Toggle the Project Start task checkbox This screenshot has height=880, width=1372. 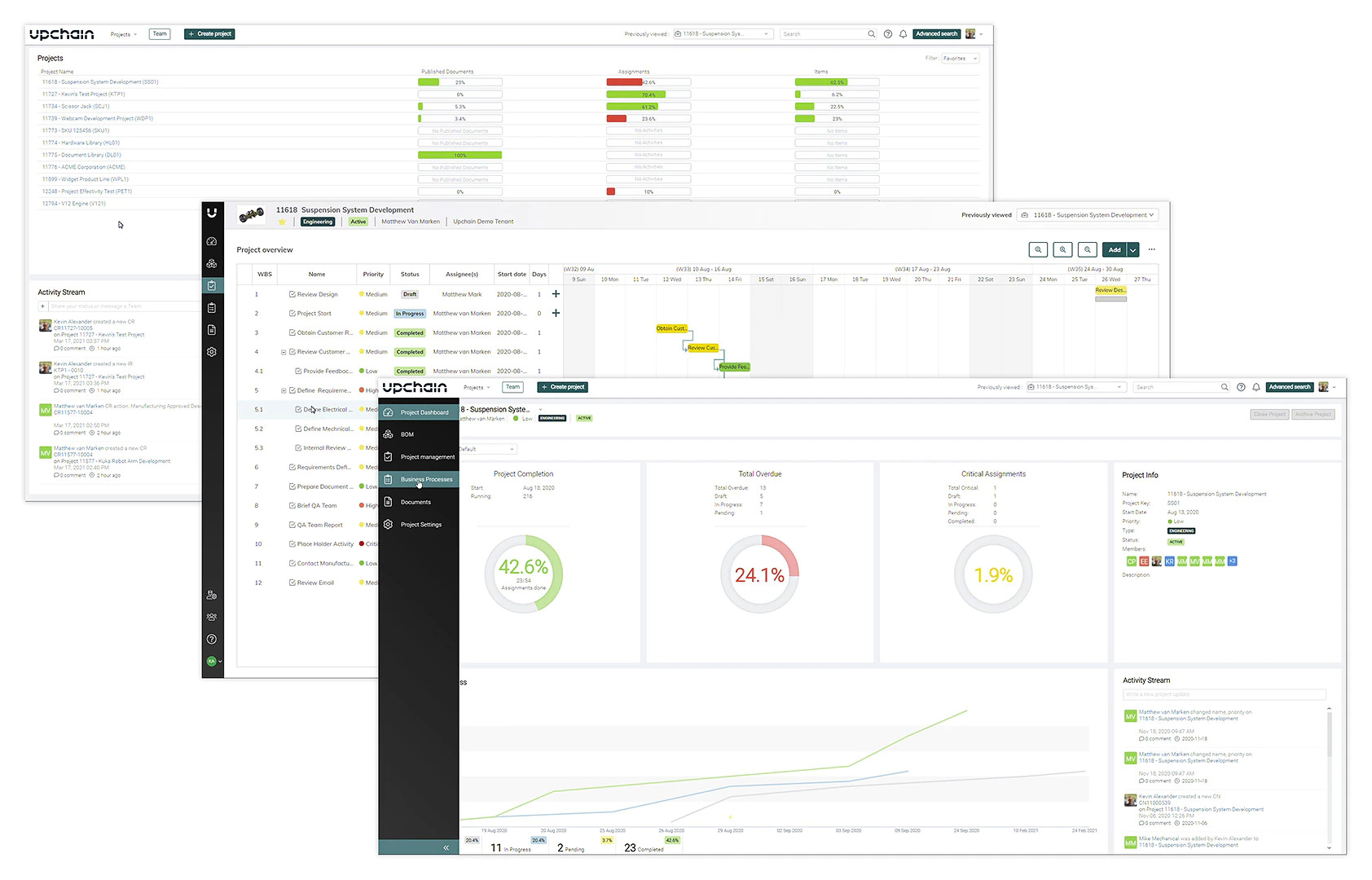[x=292, y=314]
